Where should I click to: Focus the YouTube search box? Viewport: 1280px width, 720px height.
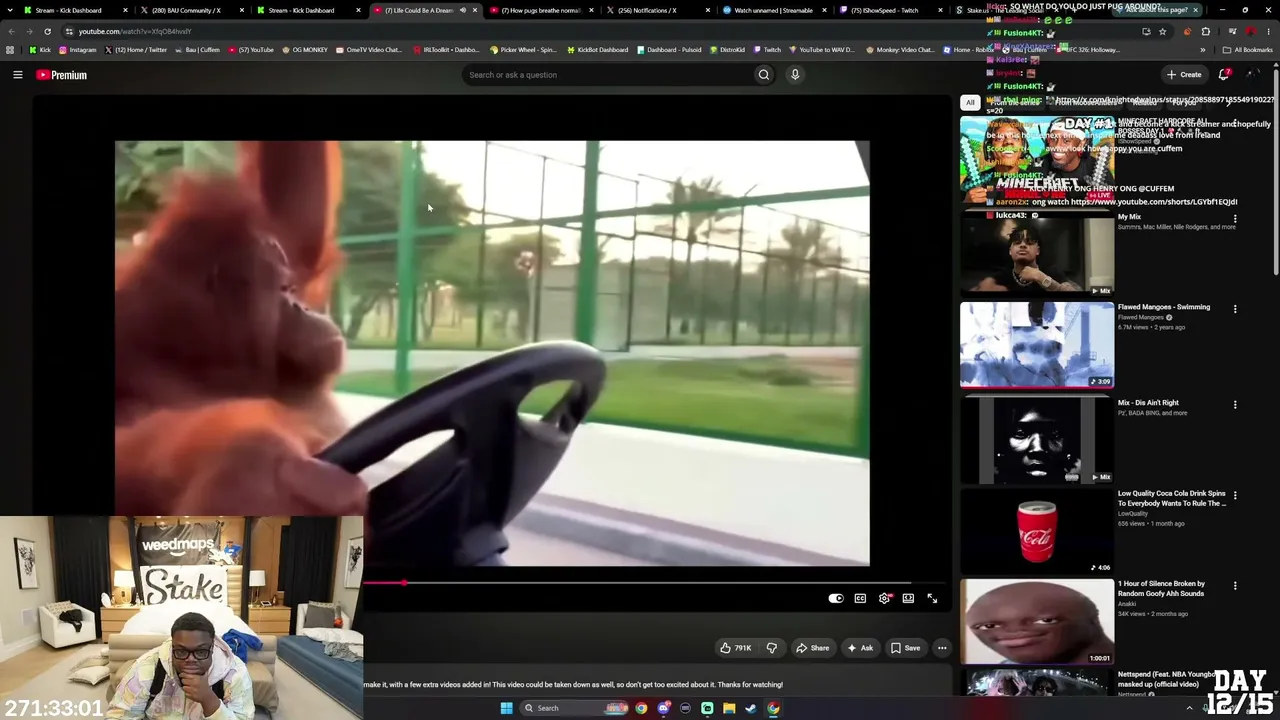(607, 75)
